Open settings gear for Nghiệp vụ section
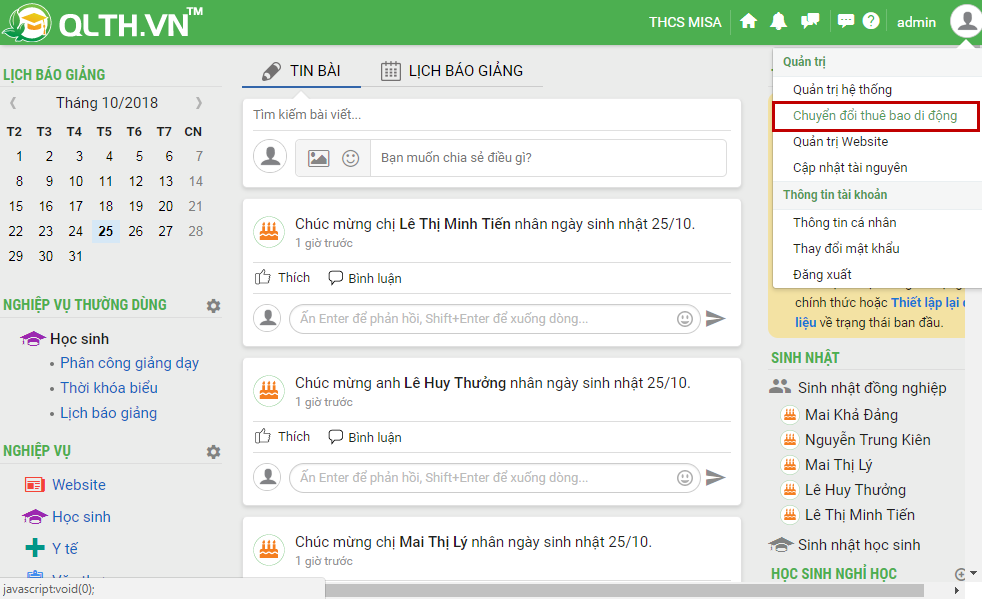 pyautogui.click(x=214, y=452)
